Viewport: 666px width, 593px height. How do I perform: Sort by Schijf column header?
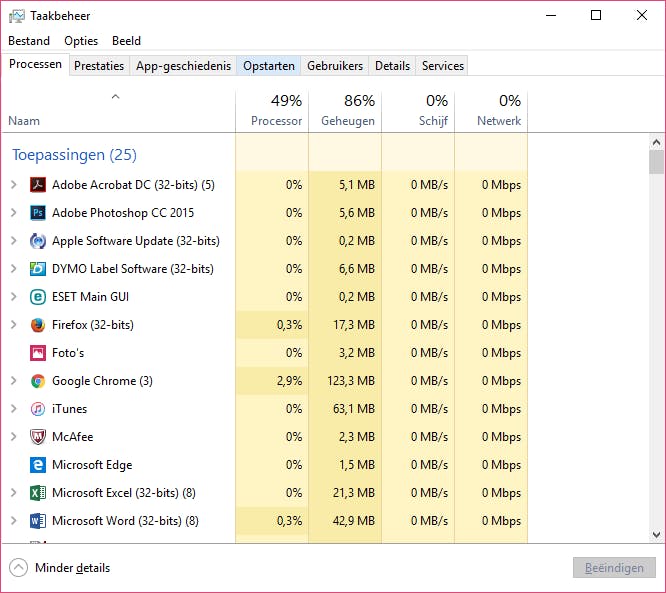click(x=418, y=111)
